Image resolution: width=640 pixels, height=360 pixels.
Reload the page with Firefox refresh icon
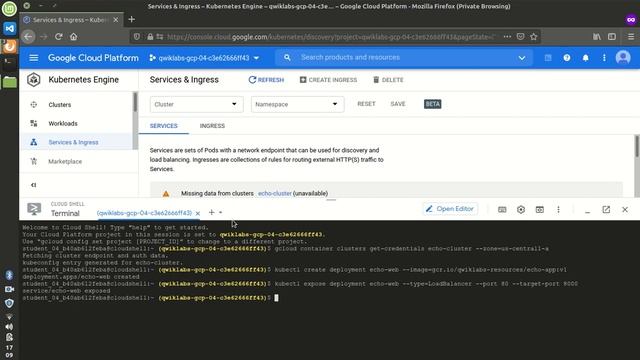pyautogui.click(x=58, y=37)
